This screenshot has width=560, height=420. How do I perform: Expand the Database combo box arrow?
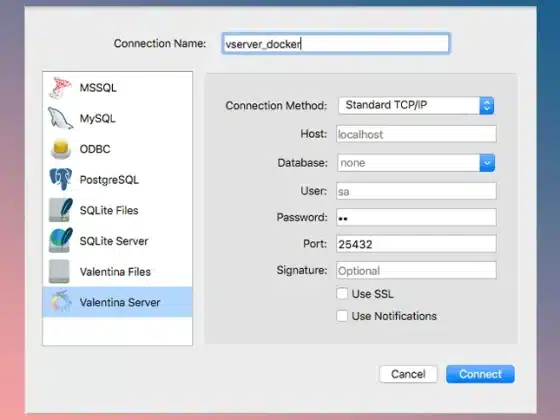click(487, 163)
